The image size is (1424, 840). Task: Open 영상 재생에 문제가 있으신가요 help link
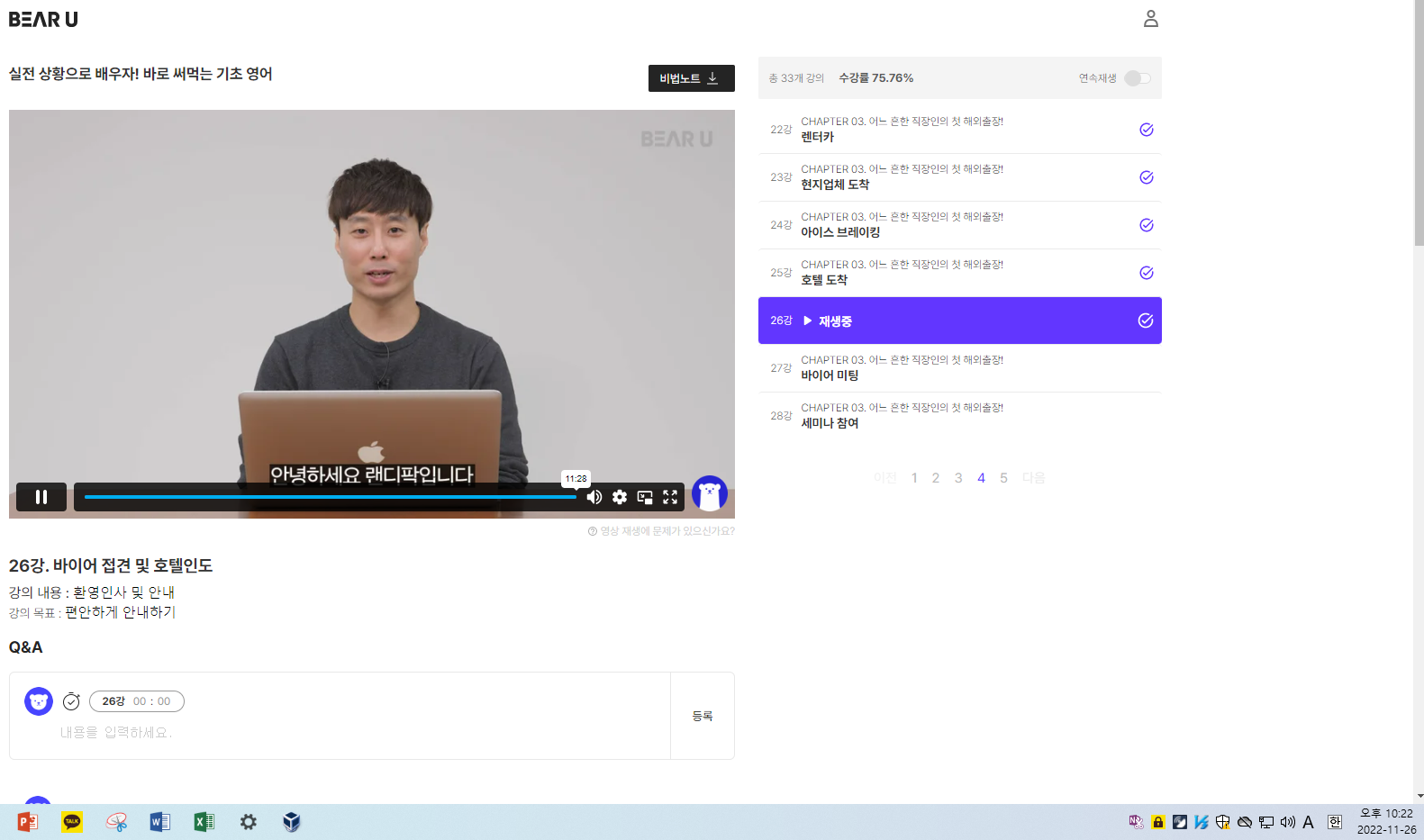[661, 531]
